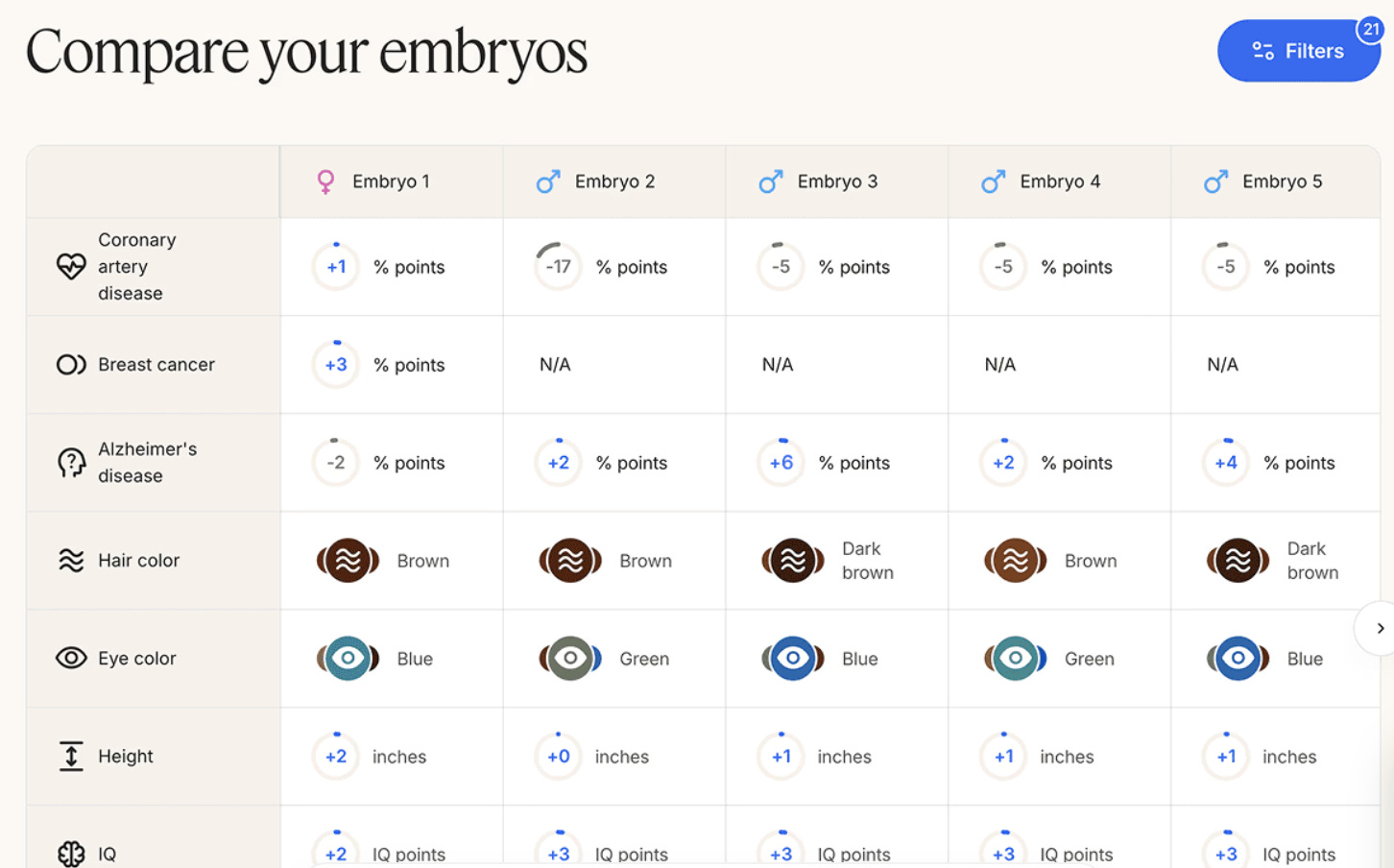Click Embryo 2 coronary -17 score dial
The width and height of the screenshot is (1394, 868).
click(559, 266)
